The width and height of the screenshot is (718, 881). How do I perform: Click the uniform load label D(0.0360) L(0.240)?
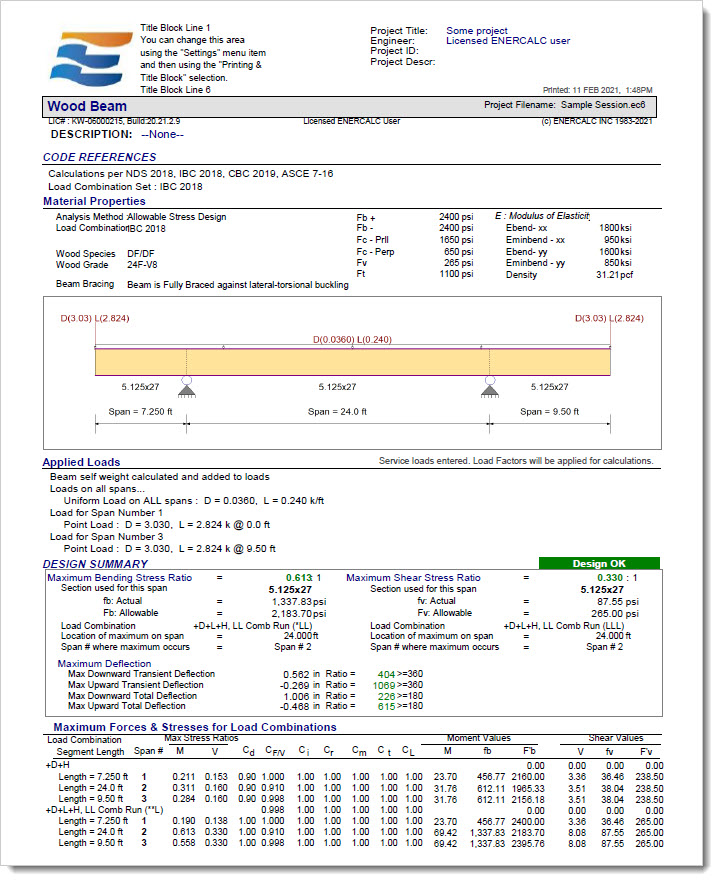click(350, 340)
